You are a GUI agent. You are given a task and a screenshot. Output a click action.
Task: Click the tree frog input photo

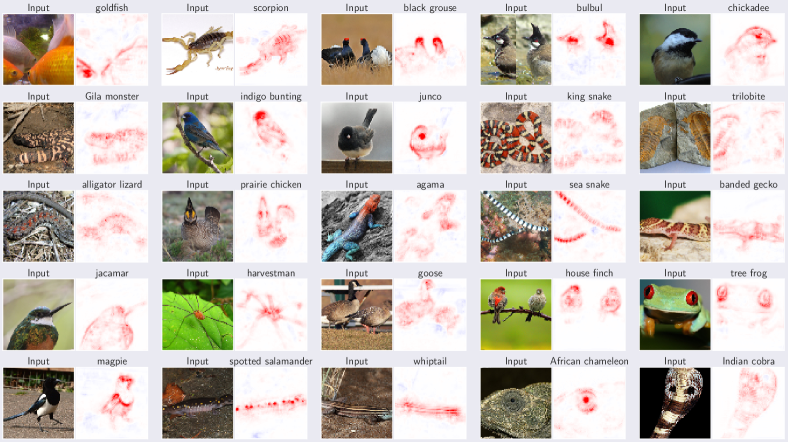(x=675, y=314)
